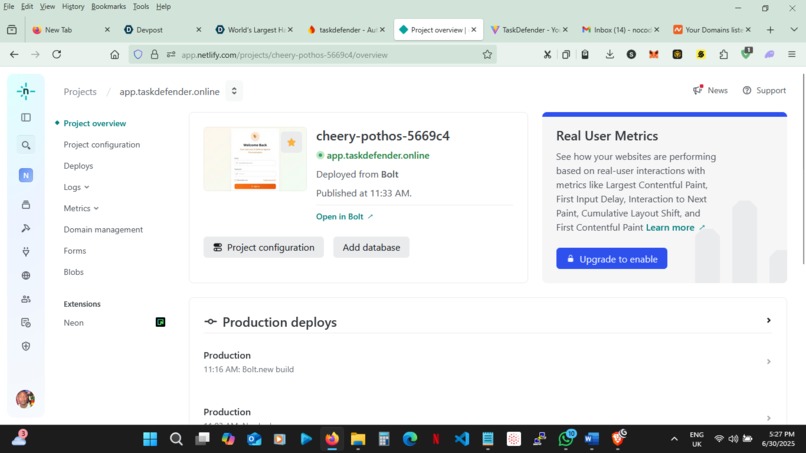Close the taskdefender browser tab
Image resolution: width=806 pixels, height=453 pixels.
382,30
